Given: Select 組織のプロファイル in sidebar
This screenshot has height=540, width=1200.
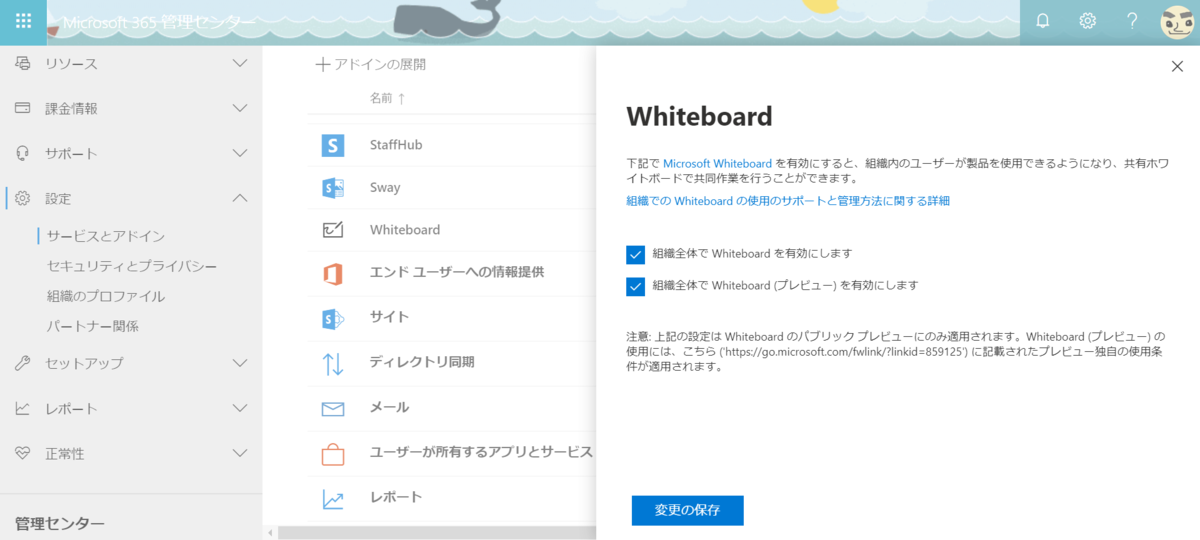Looking at the screenshot, I should click(106, 296).
